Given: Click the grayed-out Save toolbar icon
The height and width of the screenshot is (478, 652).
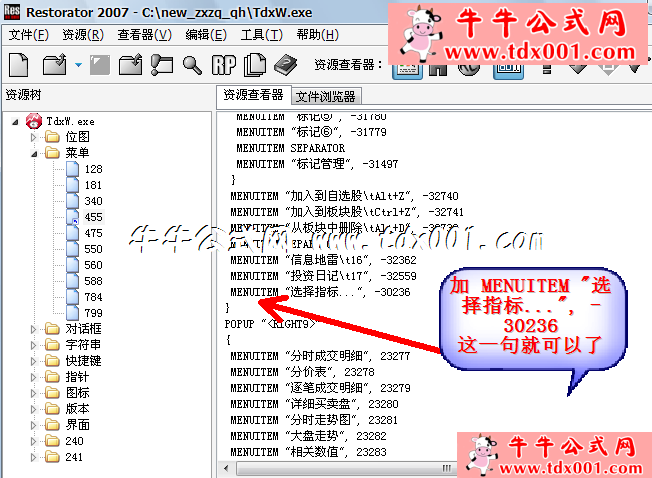Looking at the screenshot, I should click(x=100, y=65).
